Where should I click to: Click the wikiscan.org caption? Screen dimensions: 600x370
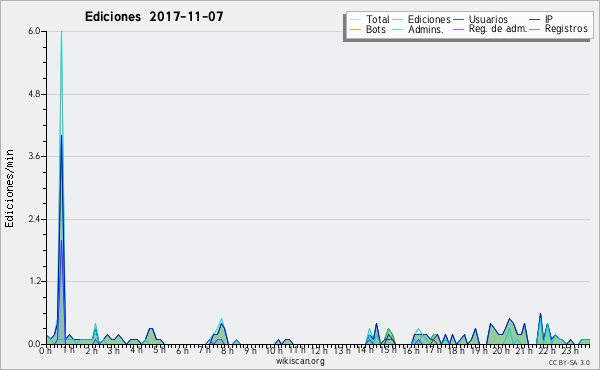pyautogui.click(x=300, y=361)
